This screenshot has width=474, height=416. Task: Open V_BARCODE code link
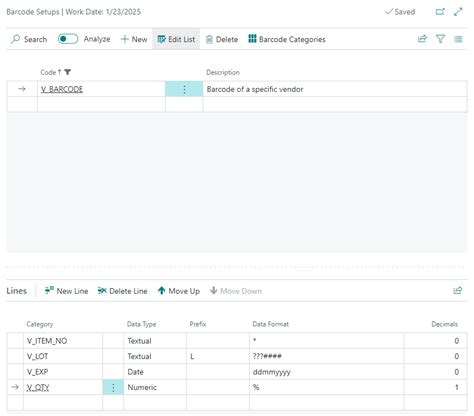(x=62, y=89)
